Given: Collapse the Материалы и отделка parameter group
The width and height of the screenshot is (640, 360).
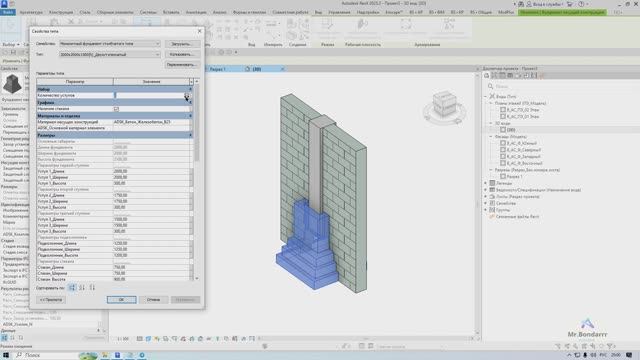Looking at the screenshot, I should click(x=190, y=116).
